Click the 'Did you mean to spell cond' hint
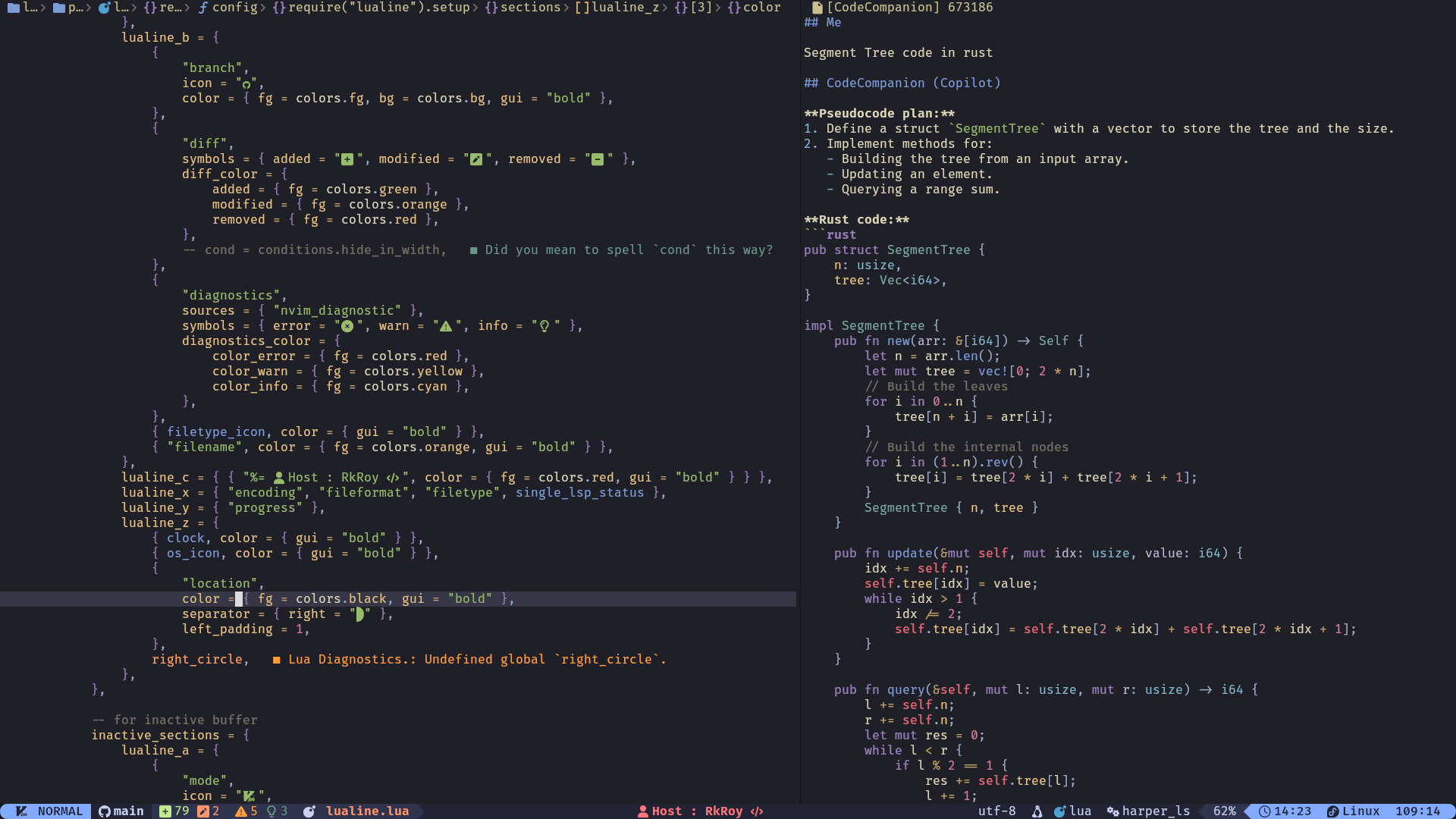Screen dimensions: 1456x819 (x=621, y=250)
